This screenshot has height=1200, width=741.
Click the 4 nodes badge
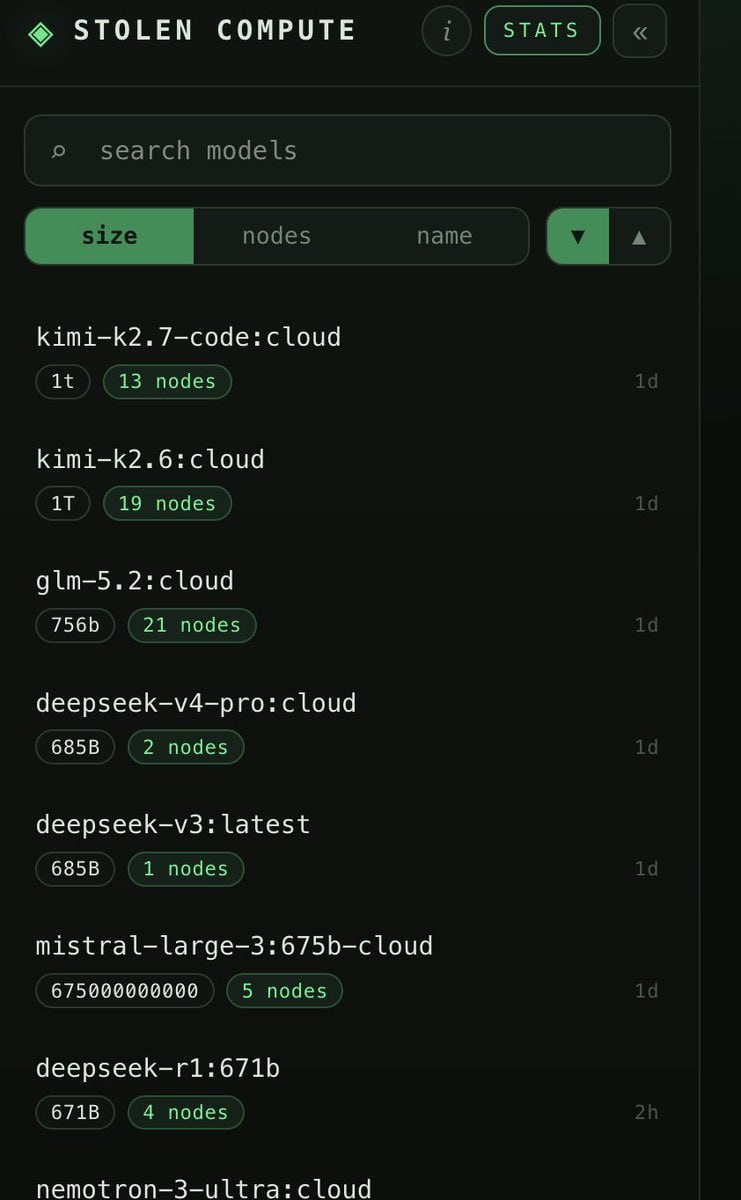186,1112
